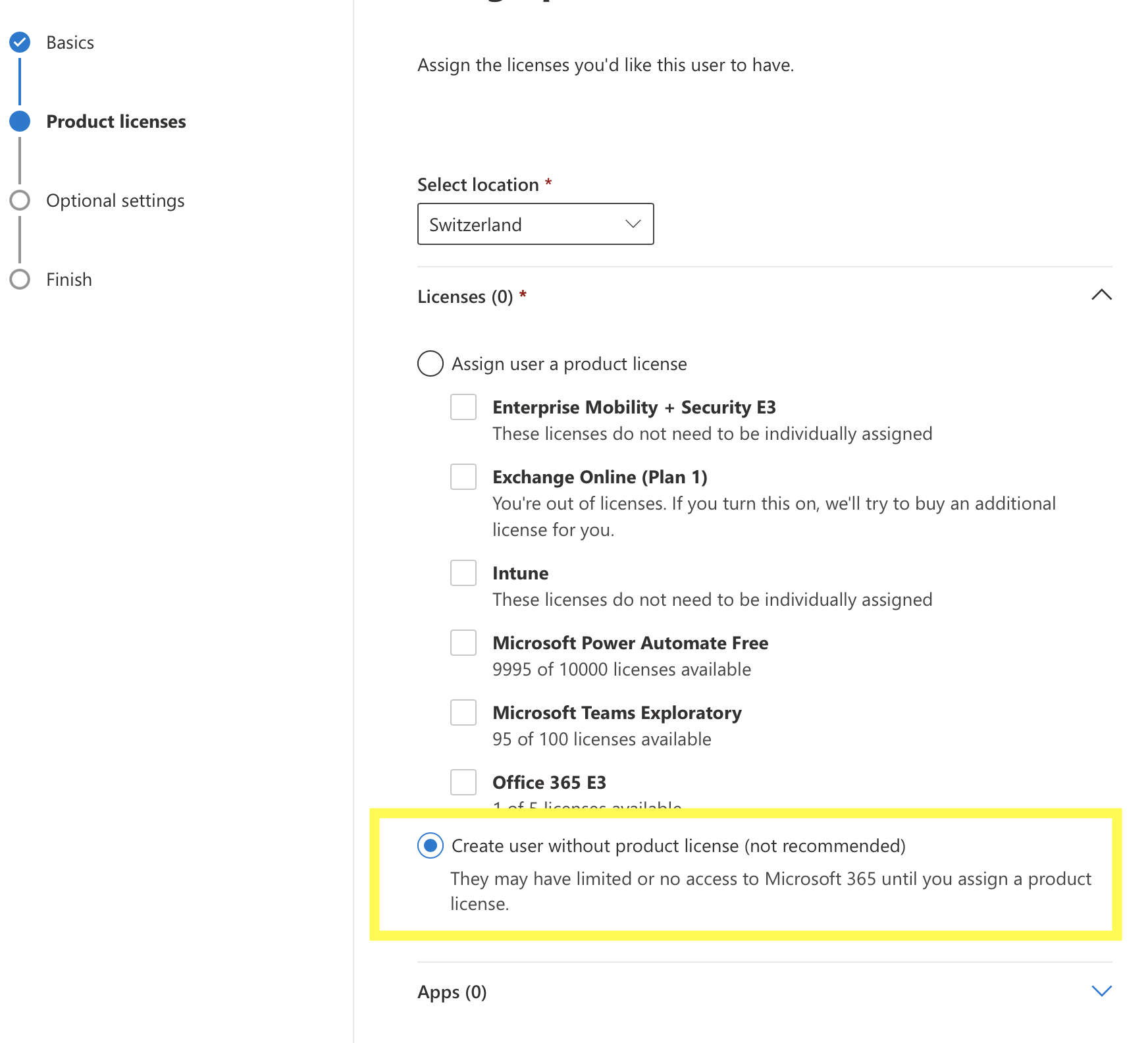Viewport: 1148px width, 1043px height.
Task: Click the Apps (0) section heading
Action: [452, 992]
